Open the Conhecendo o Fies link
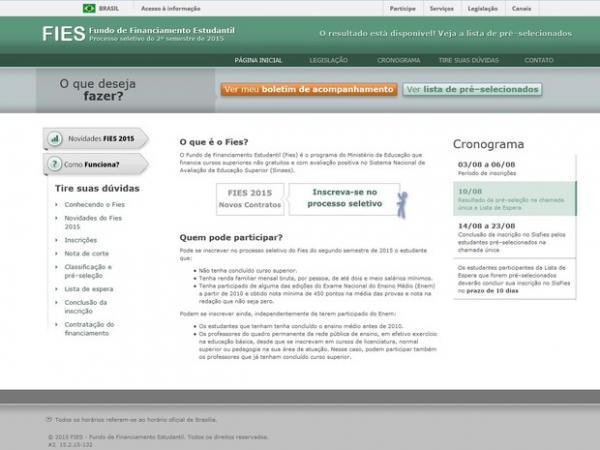 click(95, 204)
